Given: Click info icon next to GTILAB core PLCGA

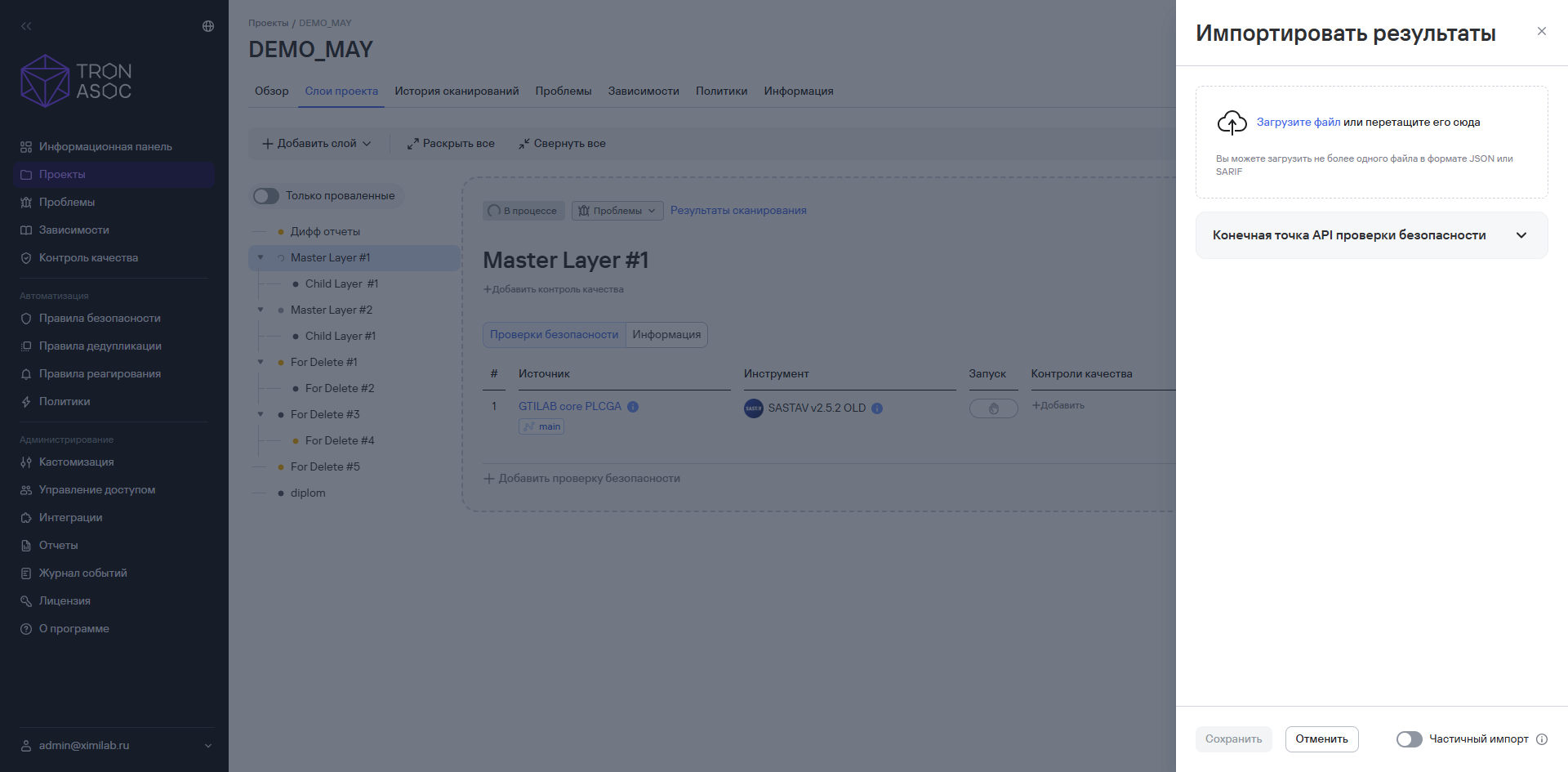Looking at the screenshot, I should tap(633, 407).
